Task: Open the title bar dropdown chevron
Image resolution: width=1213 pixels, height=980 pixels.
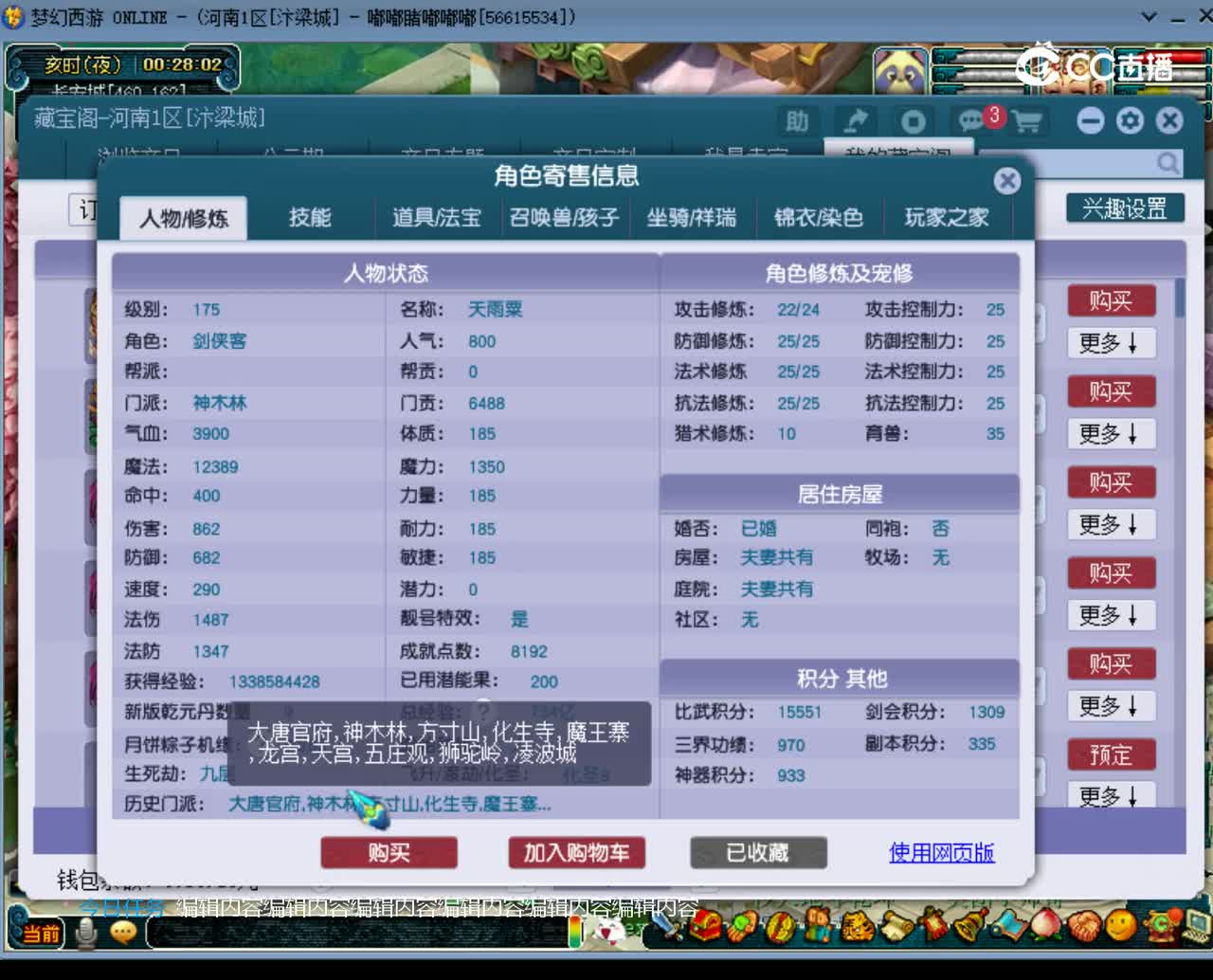Action: coord(1149,16)
